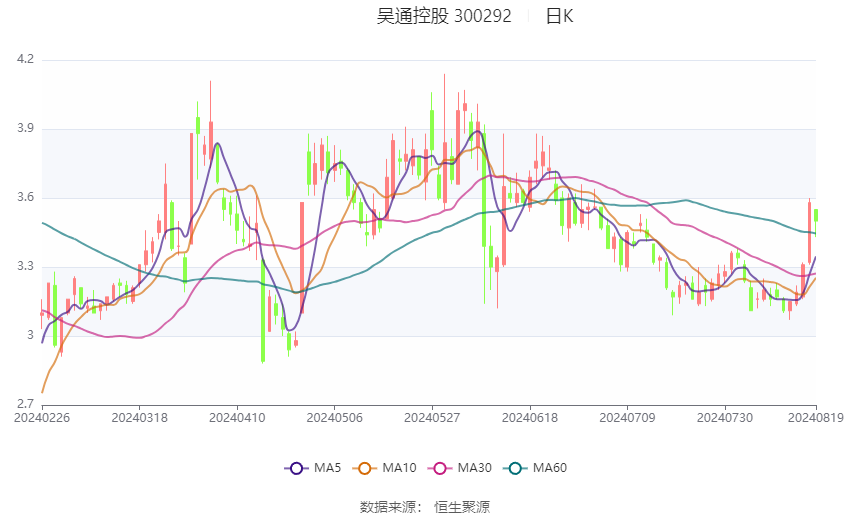
Task: Click the 20240226 date axis label
Action: (42, 418)
